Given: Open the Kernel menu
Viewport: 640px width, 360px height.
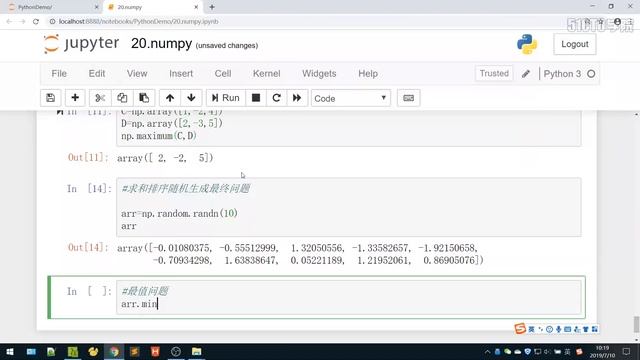Looking at the screenshot, I should pos(267,73).
